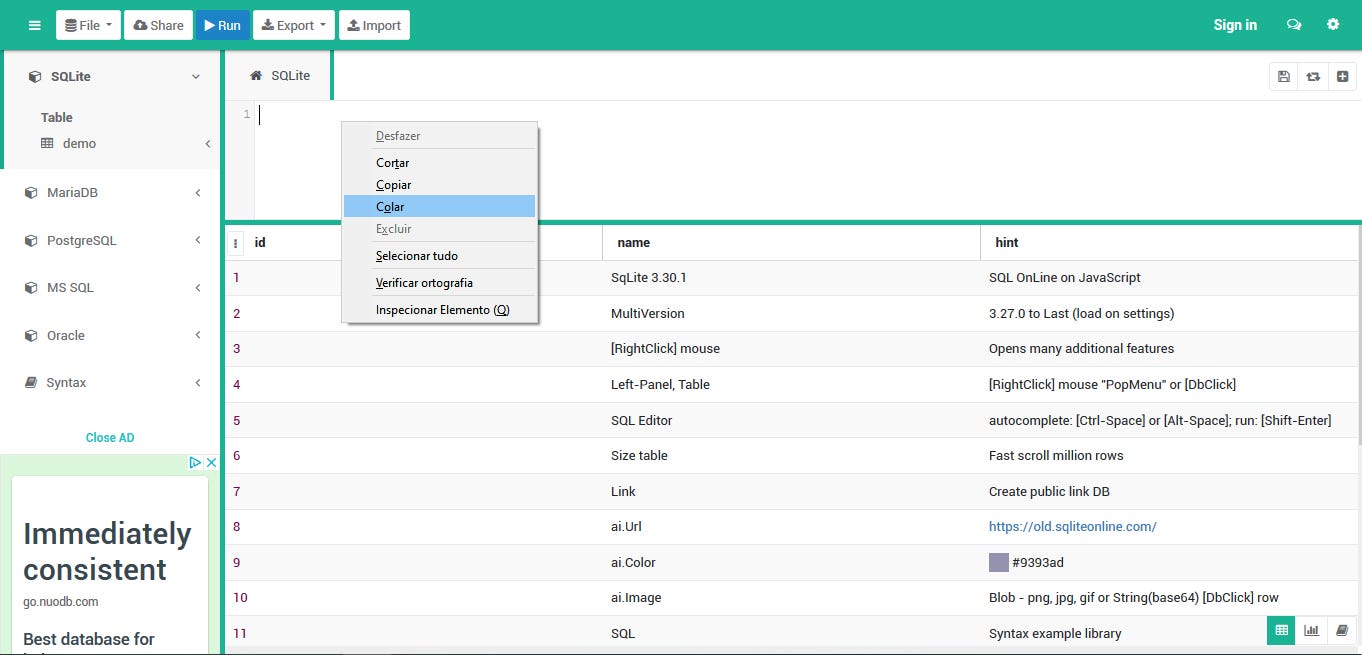The height and width of the screenshot is (655, 1362).
Task: Expand the Syntax section chevron
Action: [198, 383]
